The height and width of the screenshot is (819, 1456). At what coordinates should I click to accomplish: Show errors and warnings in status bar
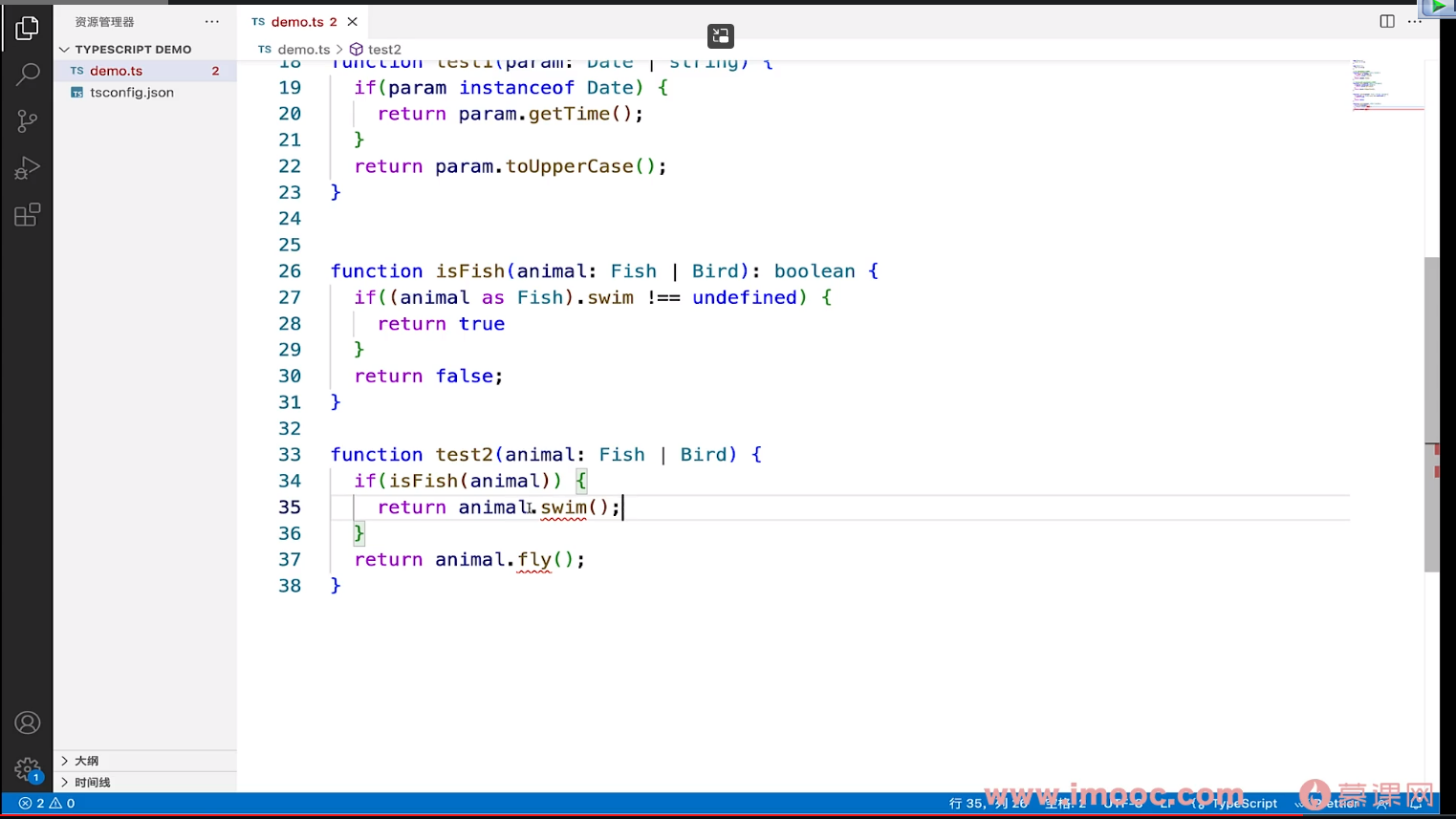[47, 804]
